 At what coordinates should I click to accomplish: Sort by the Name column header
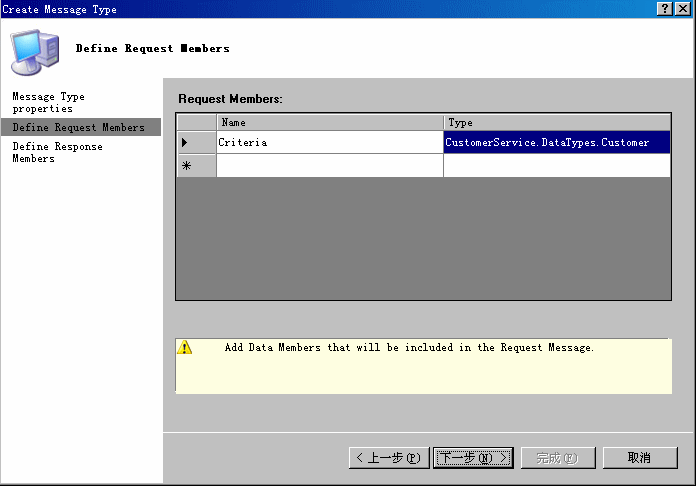[330, 123]
